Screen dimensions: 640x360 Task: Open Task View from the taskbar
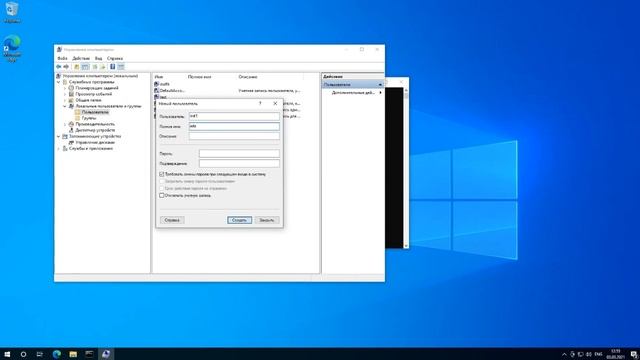pos(40,354)
